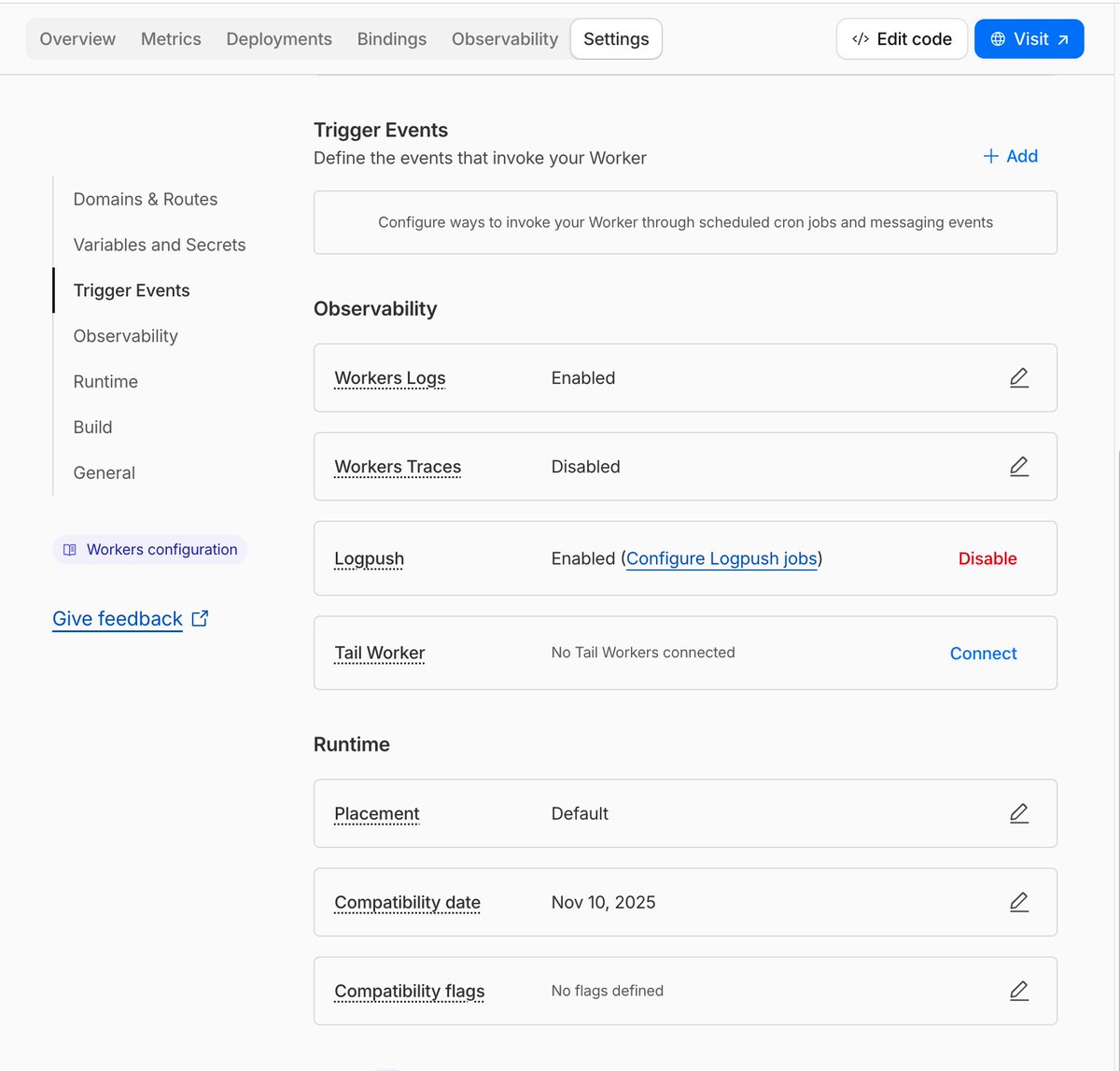Click the Trigger Events section heading
This screenshot has height=1071, width=1120.
tap(381, 130)
